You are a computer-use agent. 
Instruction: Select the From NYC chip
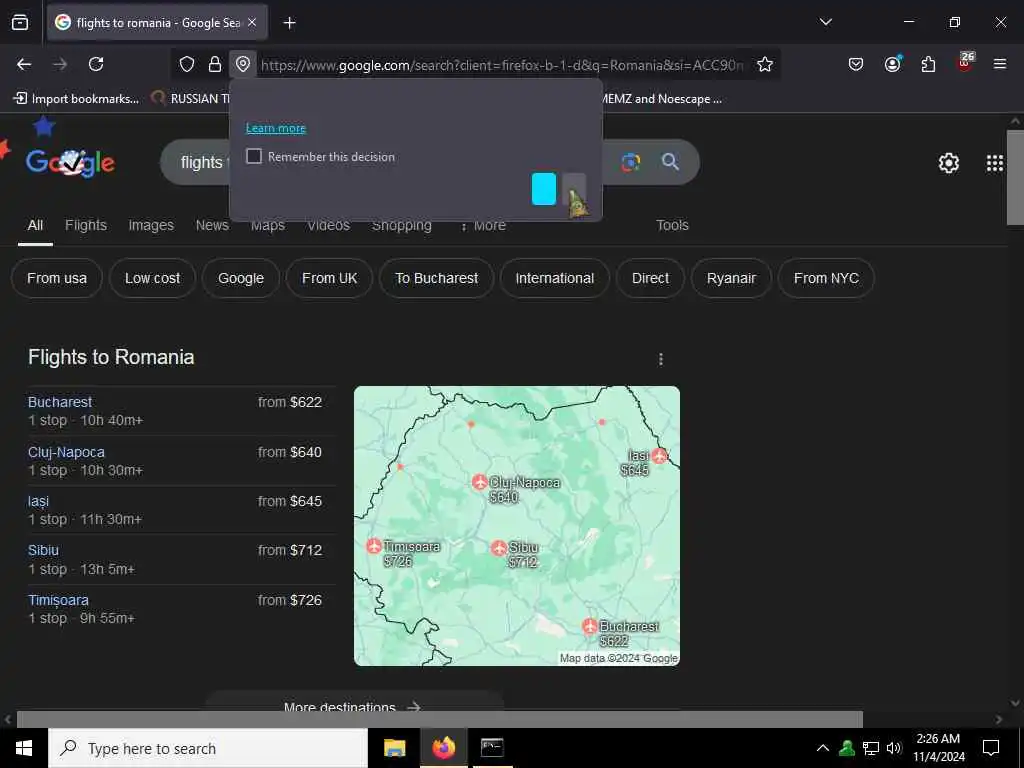tap(826, 278)
